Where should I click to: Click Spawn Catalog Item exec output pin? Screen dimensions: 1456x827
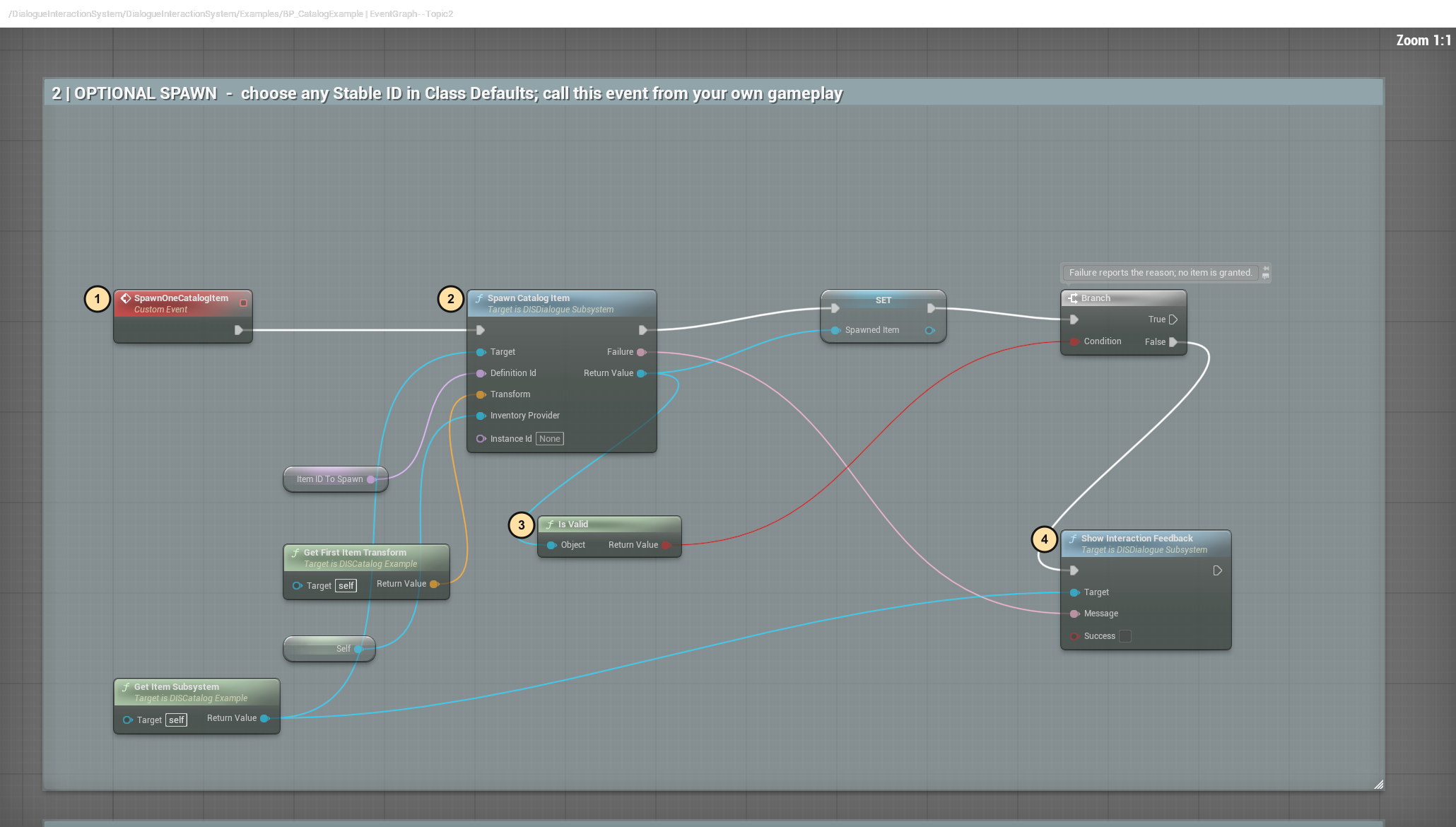coord(642,330)
